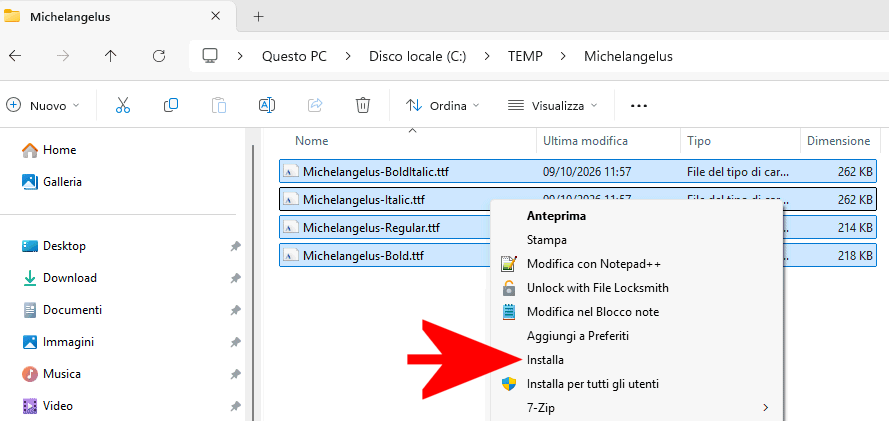Image resolution: width=889 pixels, height=421 pixels.
Task: Click the shield icon for all-users install
Action: [509, 384]
